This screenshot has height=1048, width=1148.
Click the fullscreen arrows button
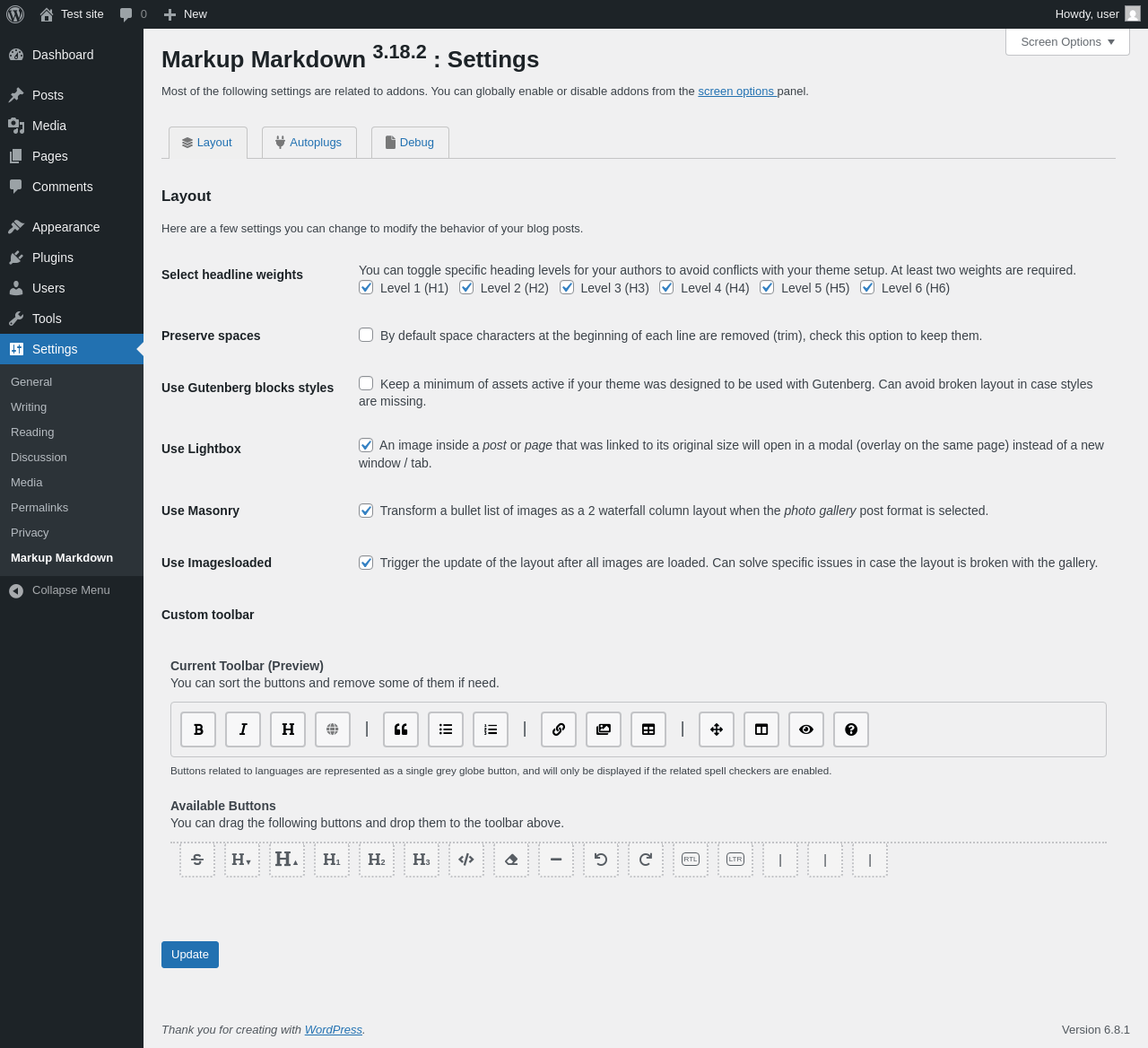(x=717, y=729)
